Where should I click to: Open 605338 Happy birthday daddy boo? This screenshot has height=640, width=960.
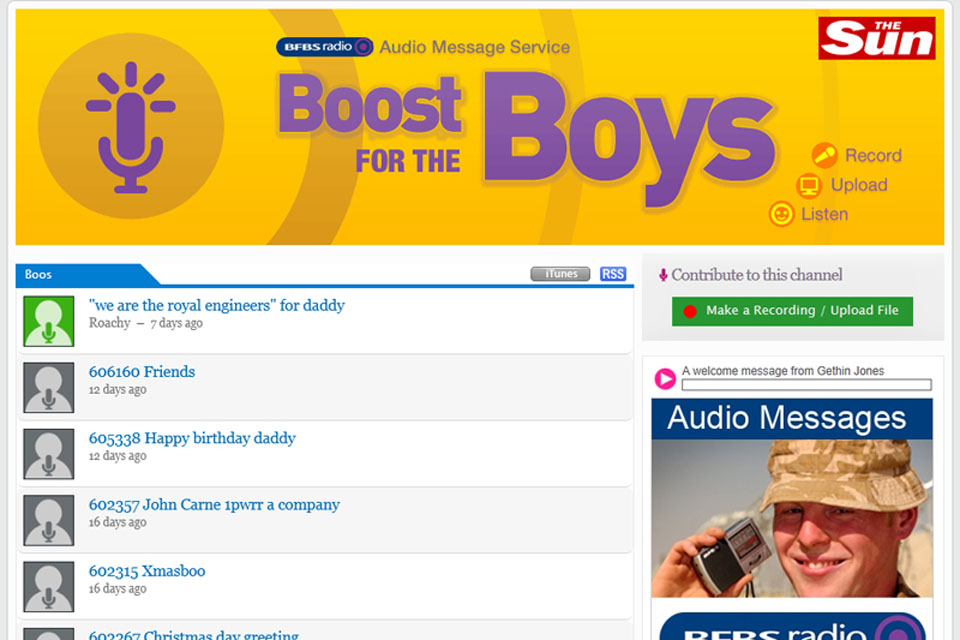click(x=192, y=439)
